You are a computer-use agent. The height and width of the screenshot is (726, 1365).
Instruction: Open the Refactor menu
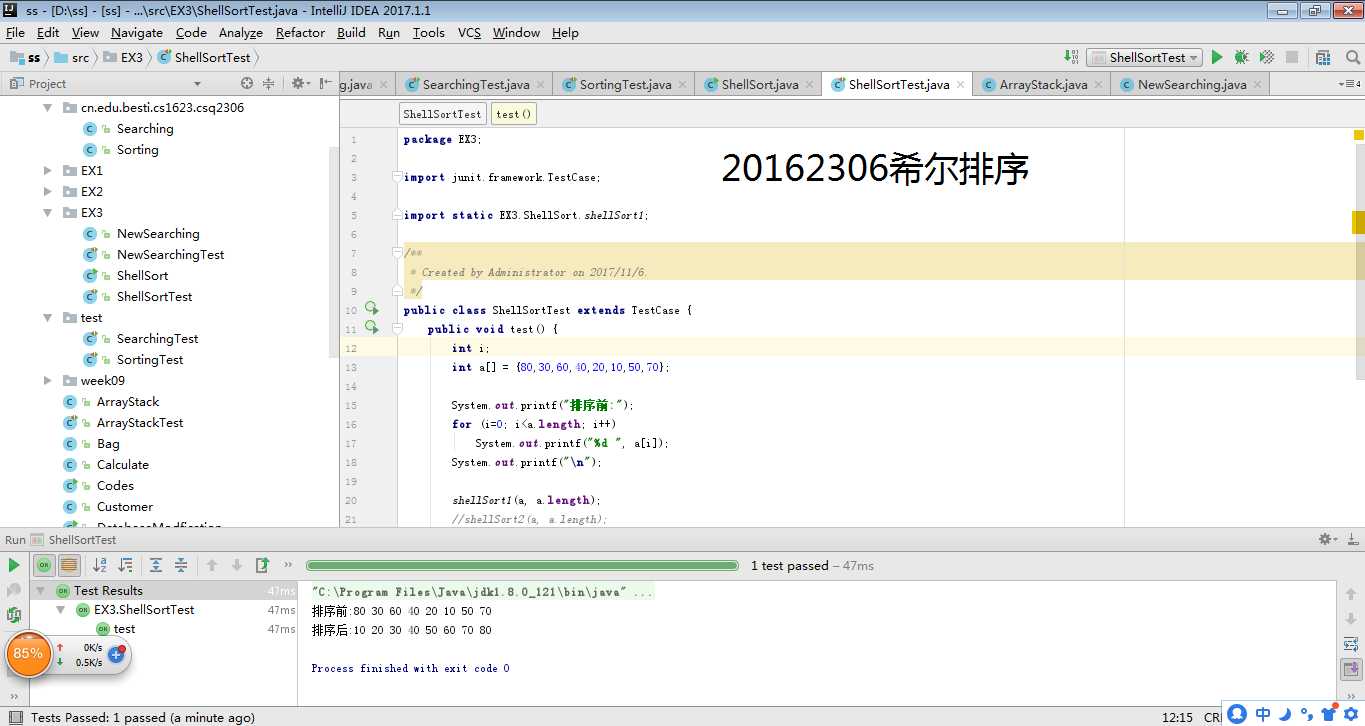tap(300, 32)
